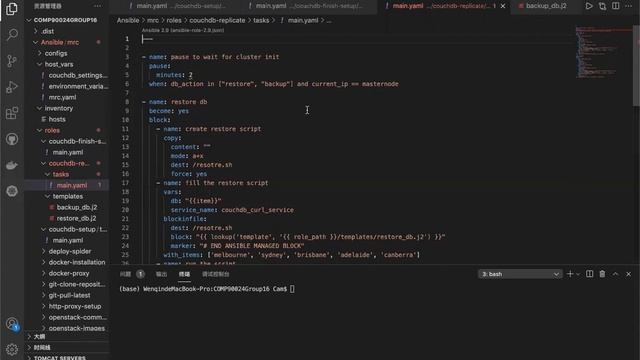Click the Ansible 2.9 schema code lens
The image size is (640, 360).
pyautogui.click(x=182, y=30)
